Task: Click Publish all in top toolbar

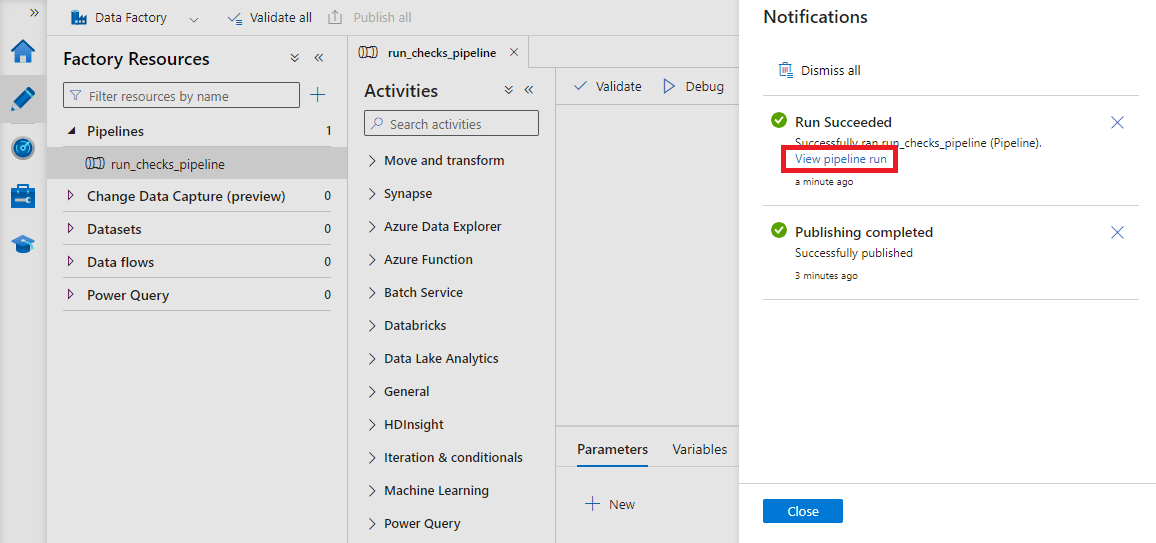Action: (369, 18)
